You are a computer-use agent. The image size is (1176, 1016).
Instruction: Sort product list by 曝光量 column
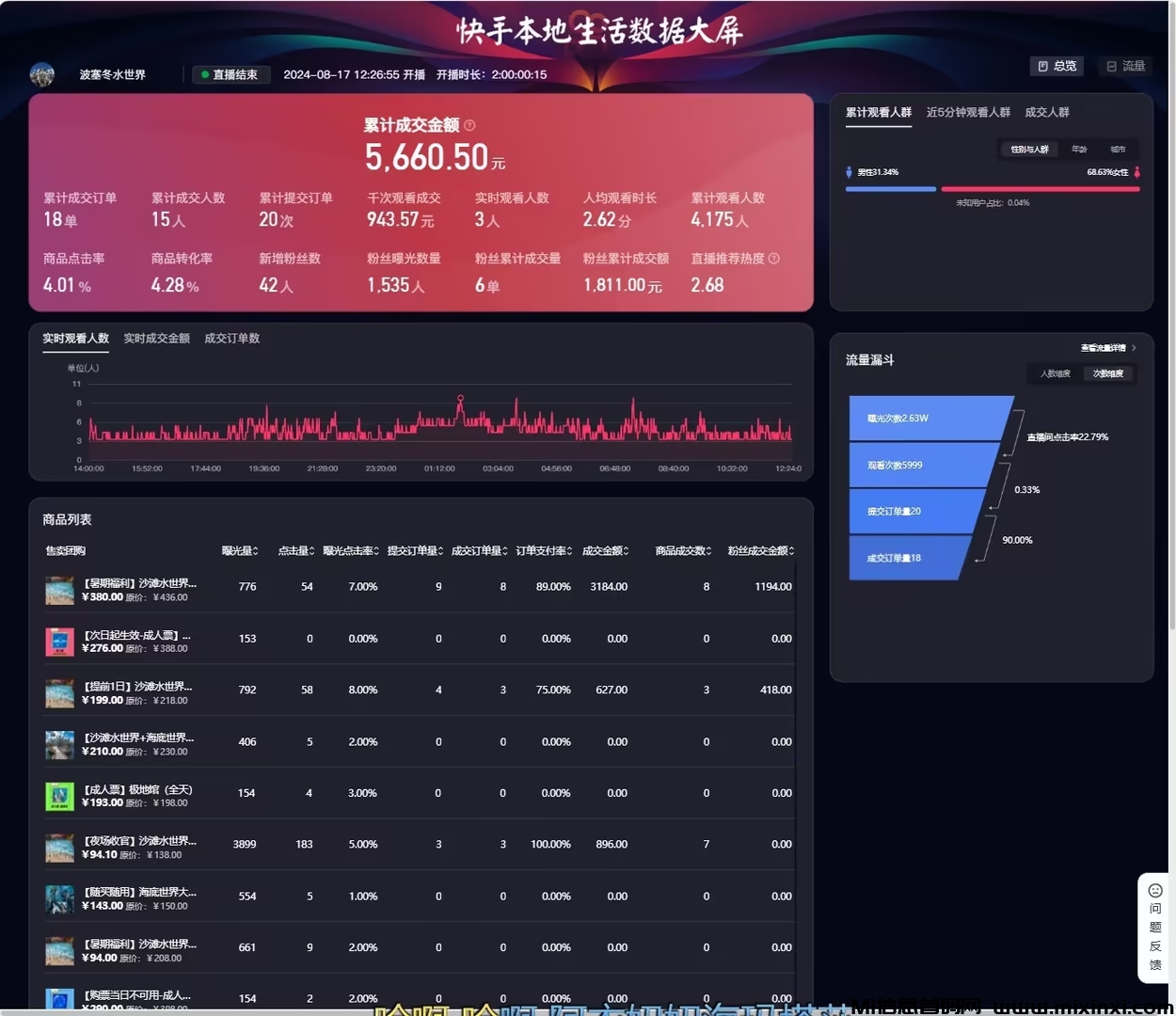pos(240,550)
